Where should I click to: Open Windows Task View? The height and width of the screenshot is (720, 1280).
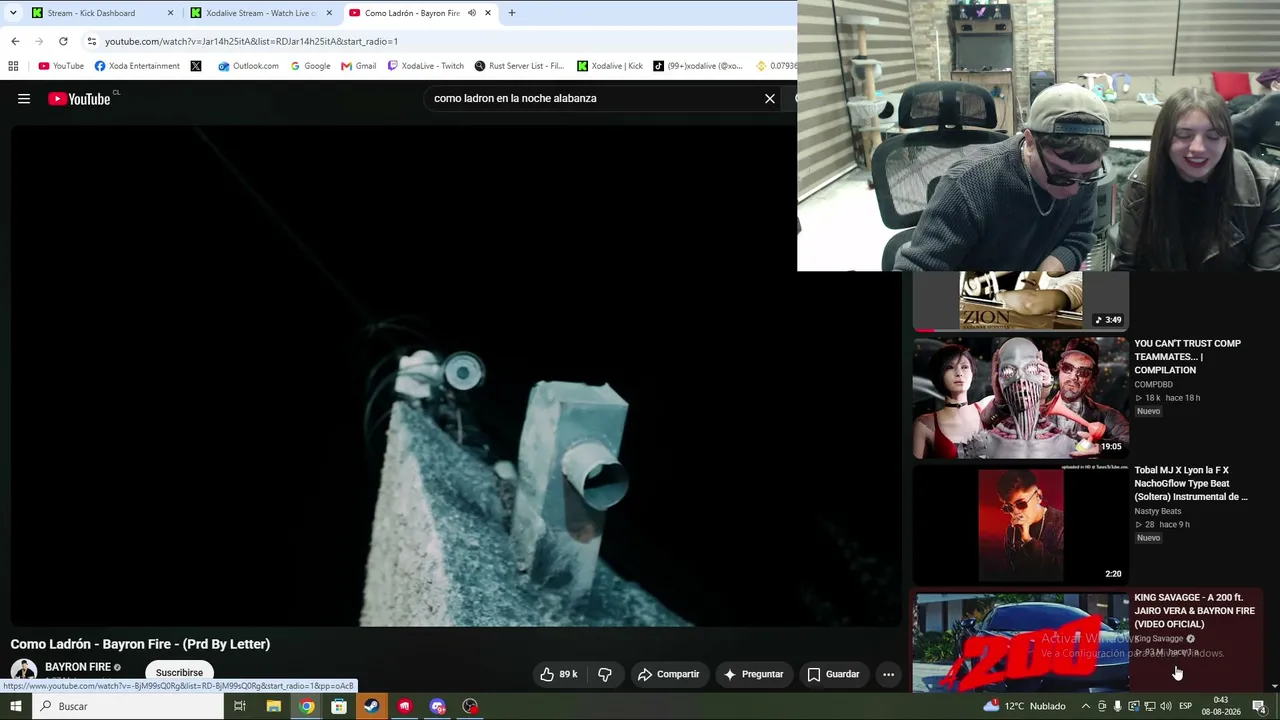(x=240, y=706)
